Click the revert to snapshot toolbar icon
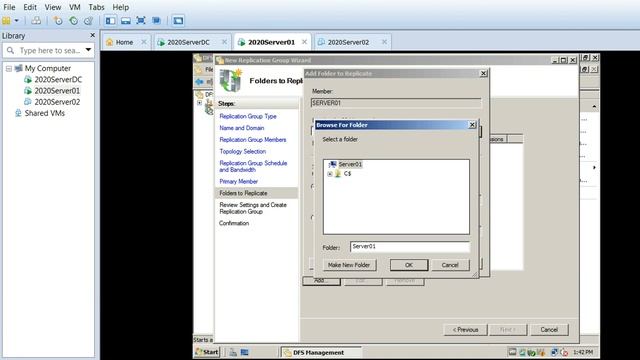This screenshot has height=360, width=640. click(x=73, y=20)
